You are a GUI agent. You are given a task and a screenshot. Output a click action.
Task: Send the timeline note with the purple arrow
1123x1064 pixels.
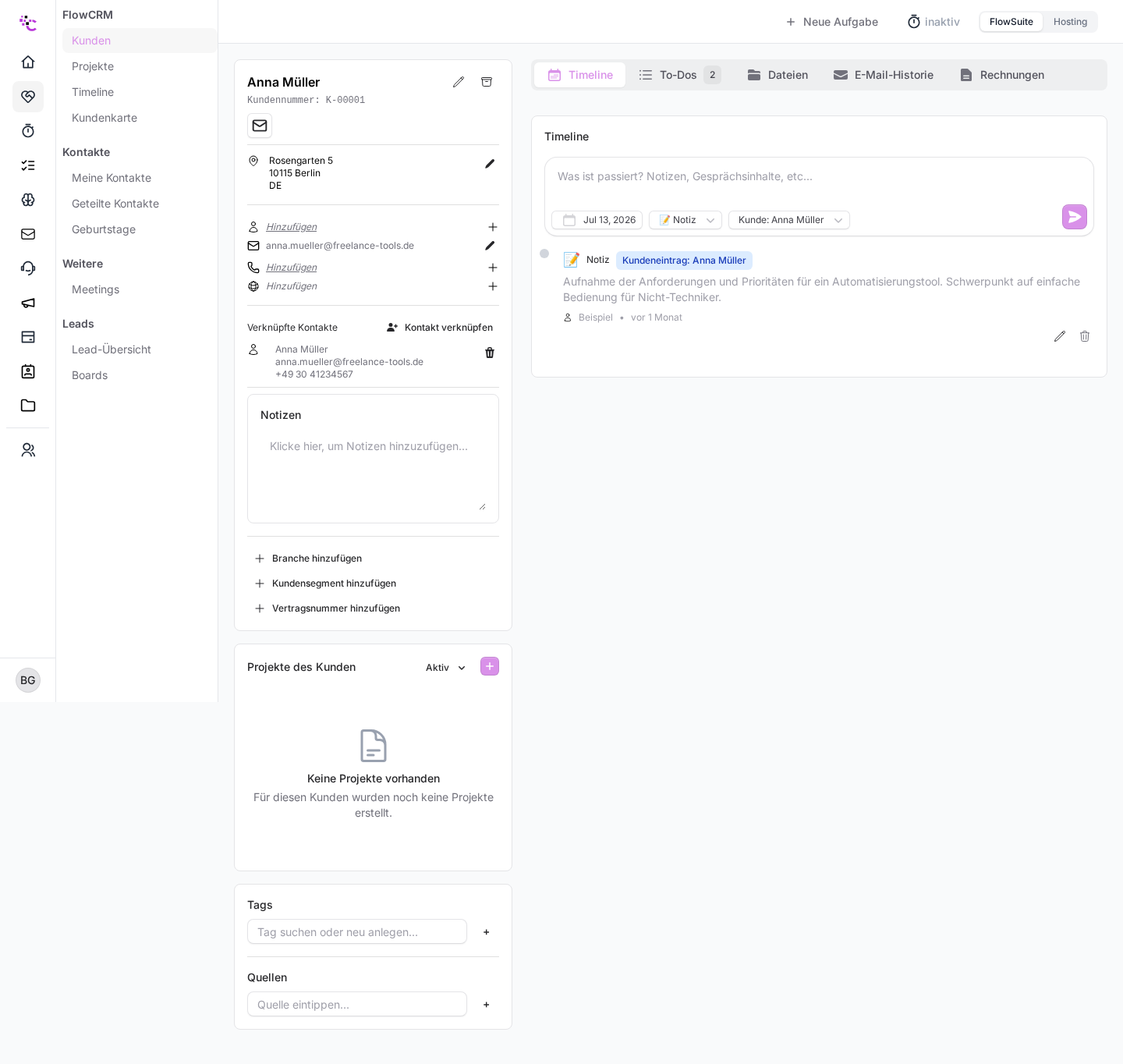pyautogui.click(x=1075, y=217)
